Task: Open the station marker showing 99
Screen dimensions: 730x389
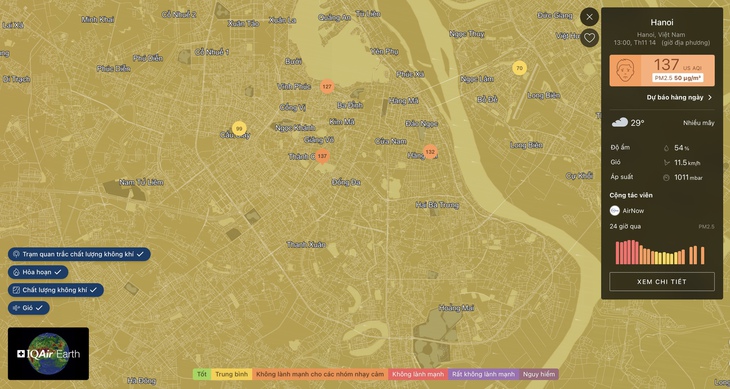Action: (239, 128)
